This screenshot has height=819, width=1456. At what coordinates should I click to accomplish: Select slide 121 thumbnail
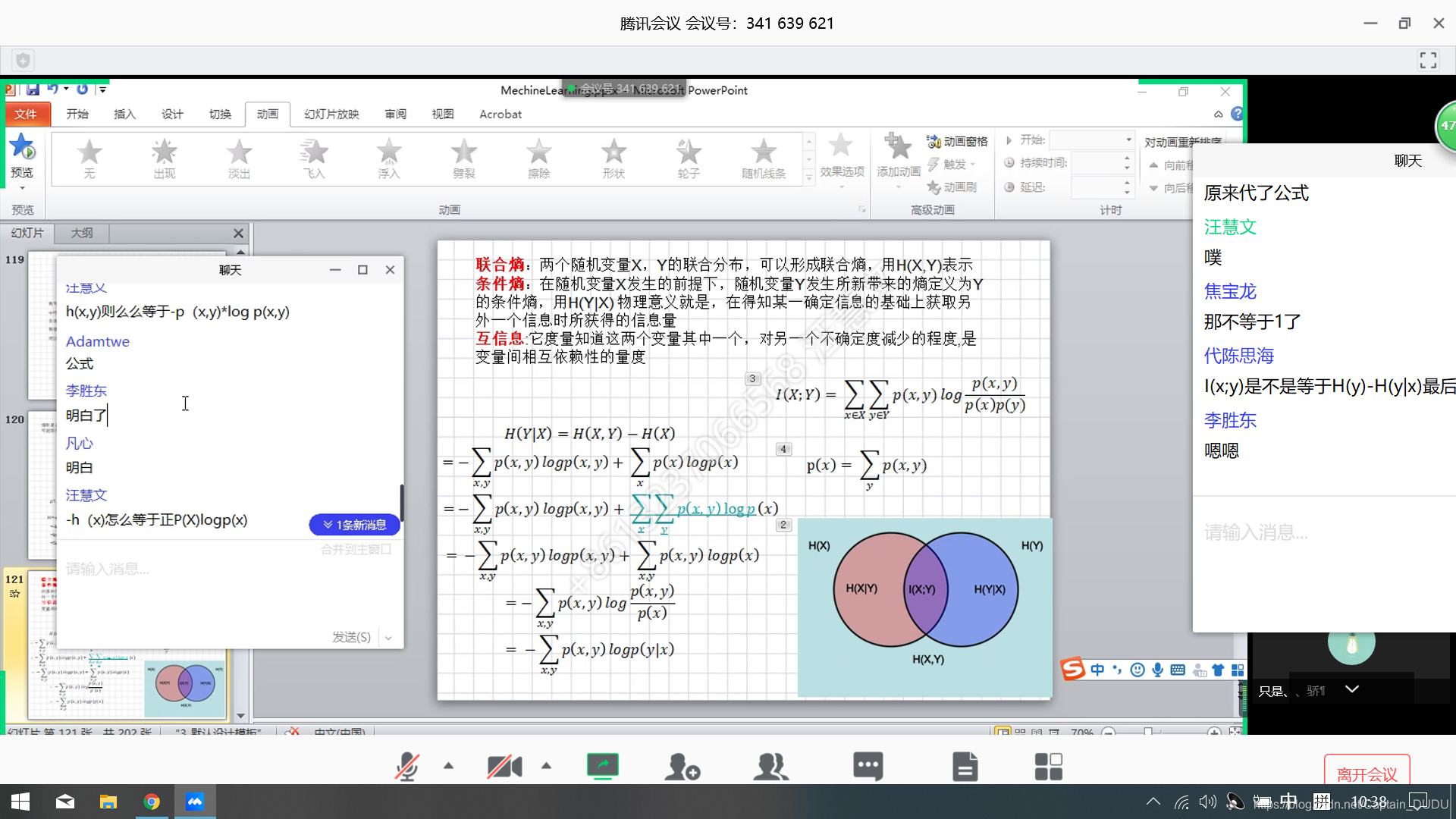coord(127,645)
